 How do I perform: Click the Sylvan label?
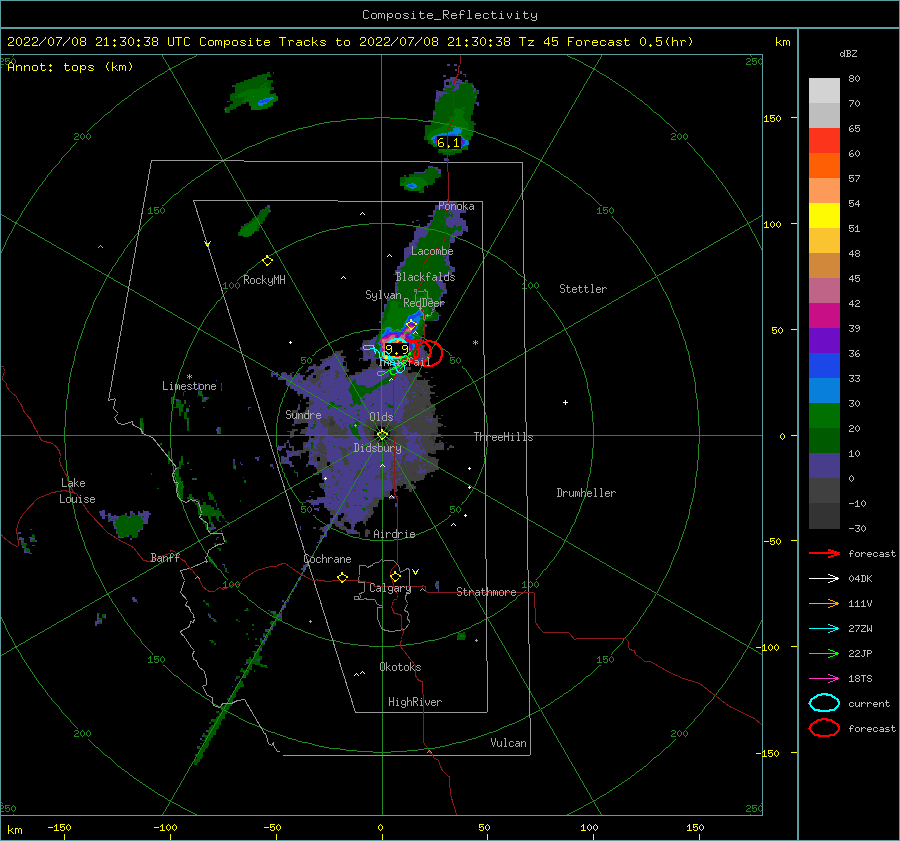click(x=383, y=295)
